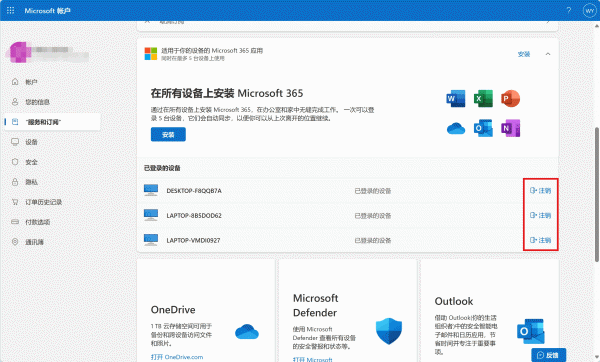Click the Word app icon
Viewport: 600px width, 362px height.
(x=455, y=99)
